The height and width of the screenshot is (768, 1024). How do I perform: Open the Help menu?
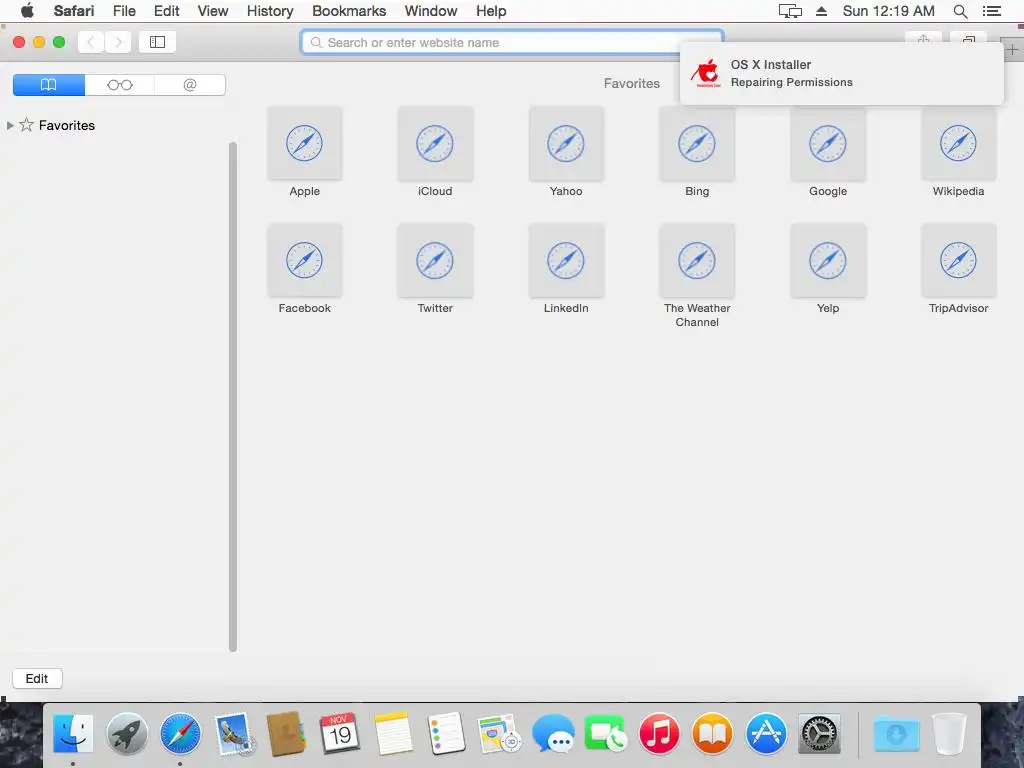[x=490, y=11]
